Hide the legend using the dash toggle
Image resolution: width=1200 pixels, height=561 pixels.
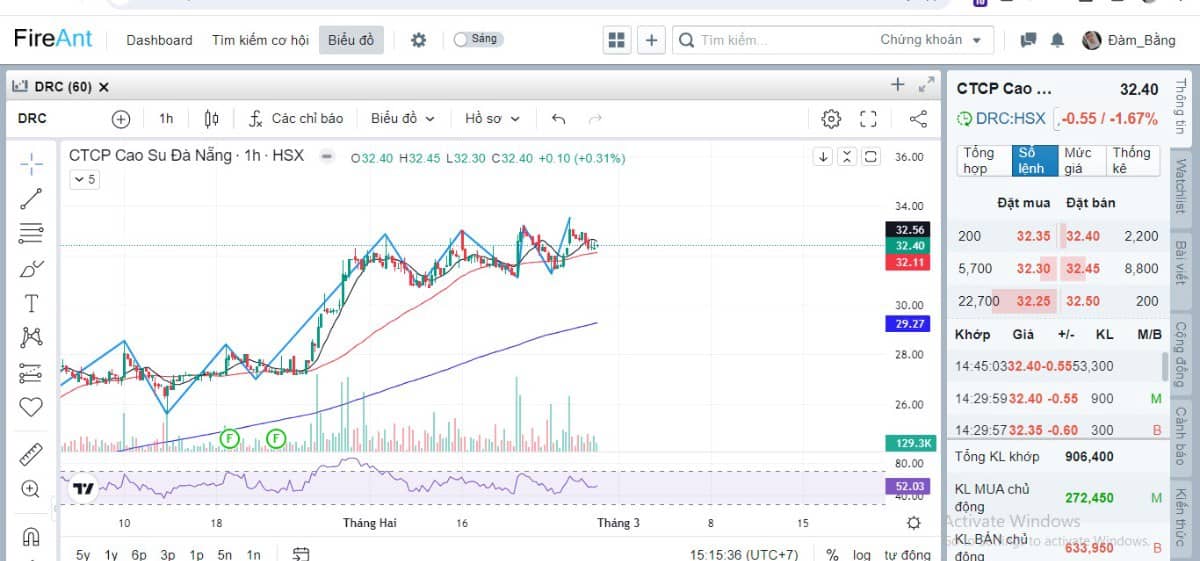coord(325,156)
